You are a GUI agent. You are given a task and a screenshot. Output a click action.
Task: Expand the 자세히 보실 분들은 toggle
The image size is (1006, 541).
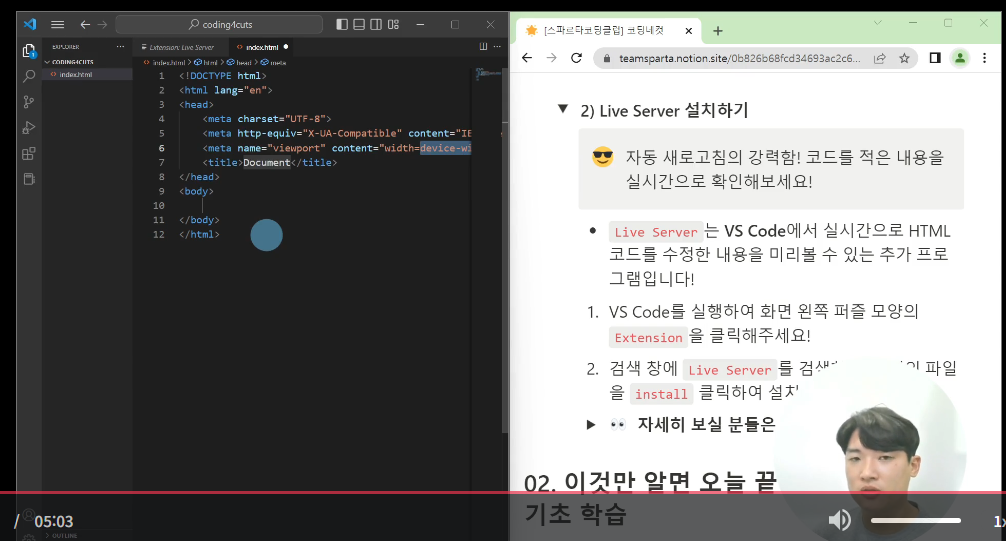[591, 424]
